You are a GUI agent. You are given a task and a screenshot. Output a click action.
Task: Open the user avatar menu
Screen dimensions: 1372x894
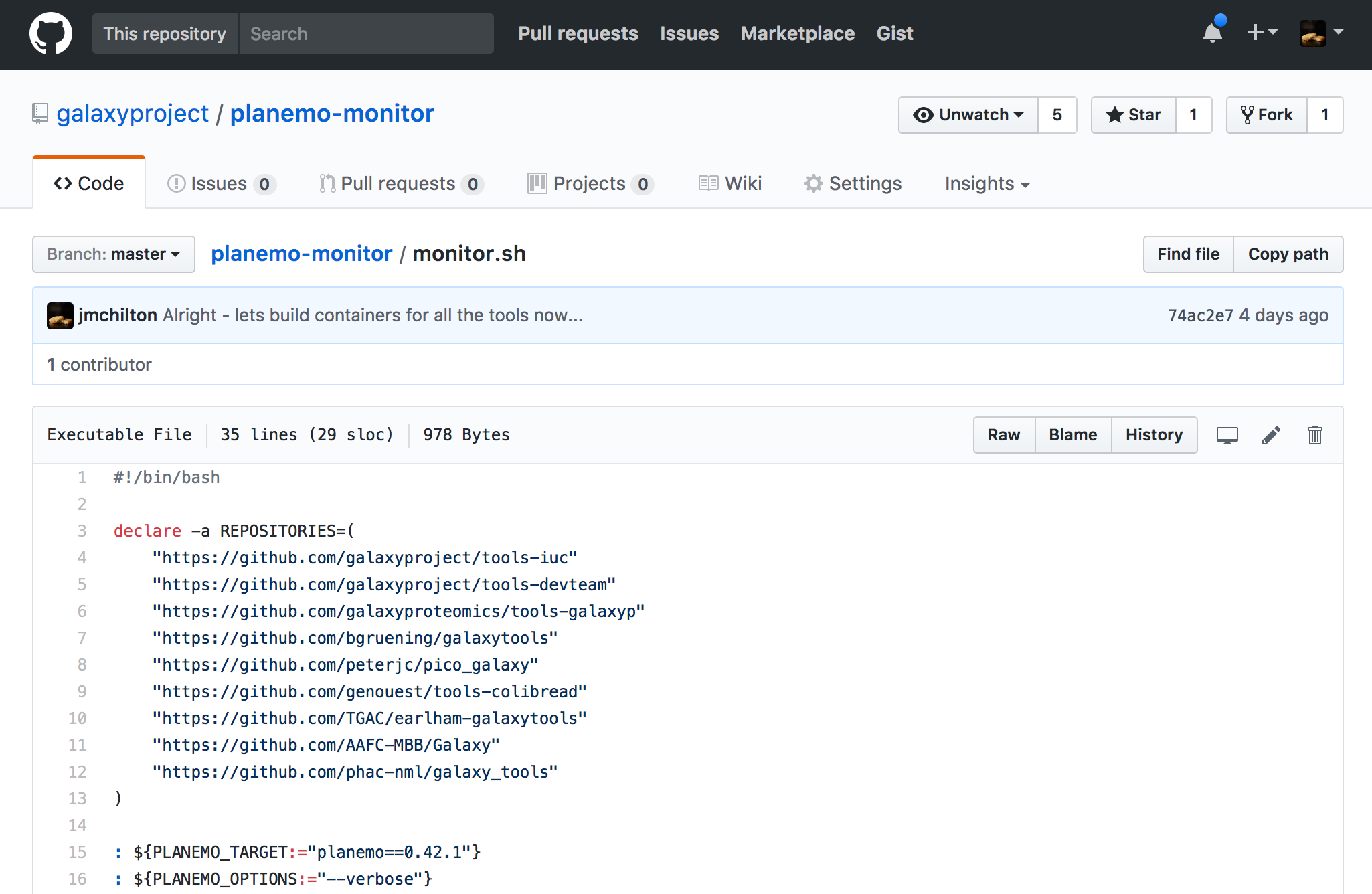pyautogui.click(x=1321, y=33)
